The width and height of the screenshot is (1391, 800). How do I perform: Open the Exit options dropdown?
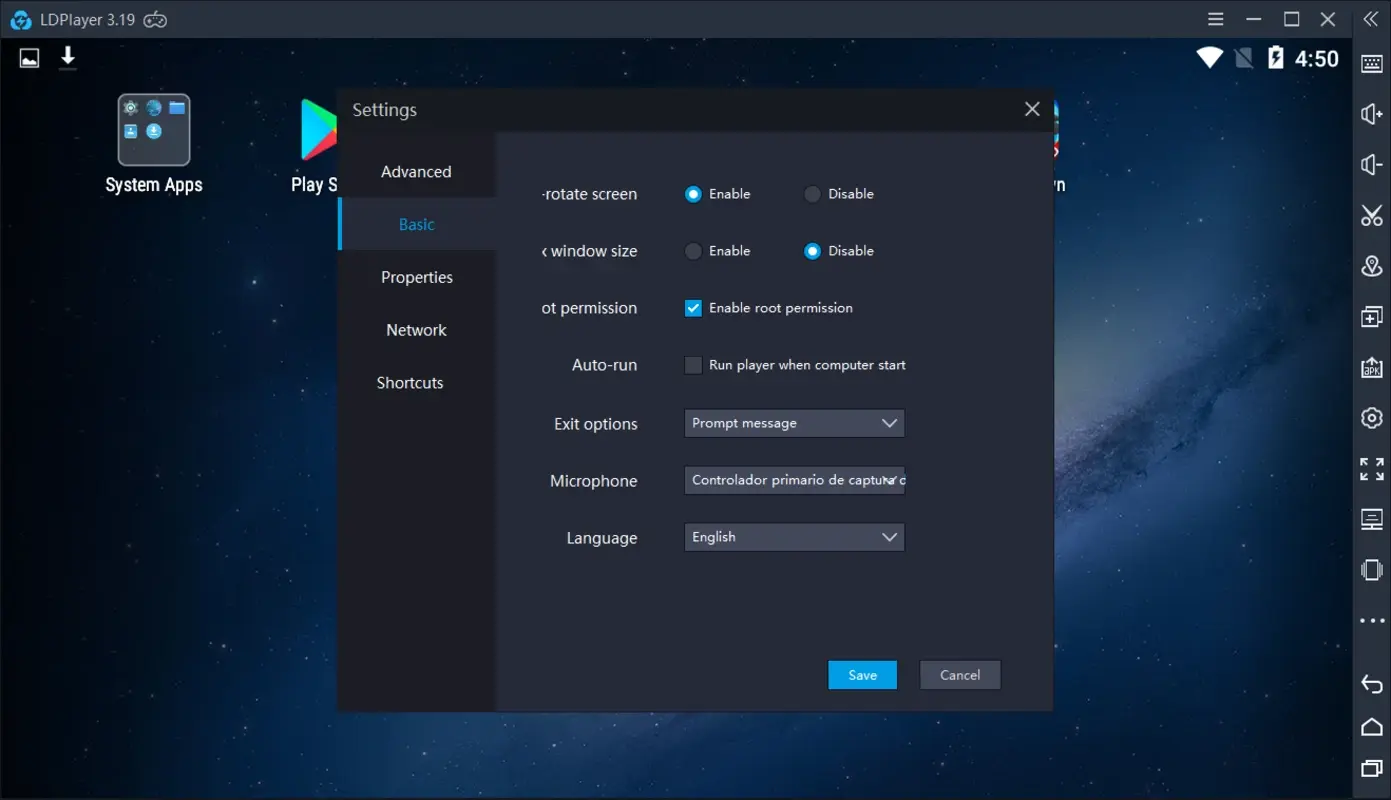pyautogui.click(x=793, y=423)
